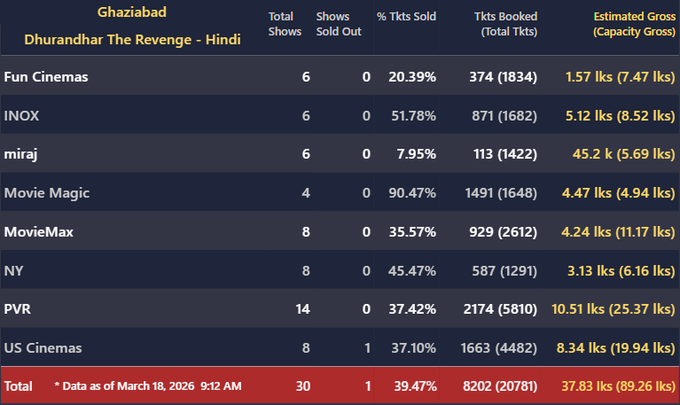Screen dimensions: 680x405
Task: Click miraj gross 45.2 k (5.69 lks)
Action: pyautogui.click(x=624, y=154)
